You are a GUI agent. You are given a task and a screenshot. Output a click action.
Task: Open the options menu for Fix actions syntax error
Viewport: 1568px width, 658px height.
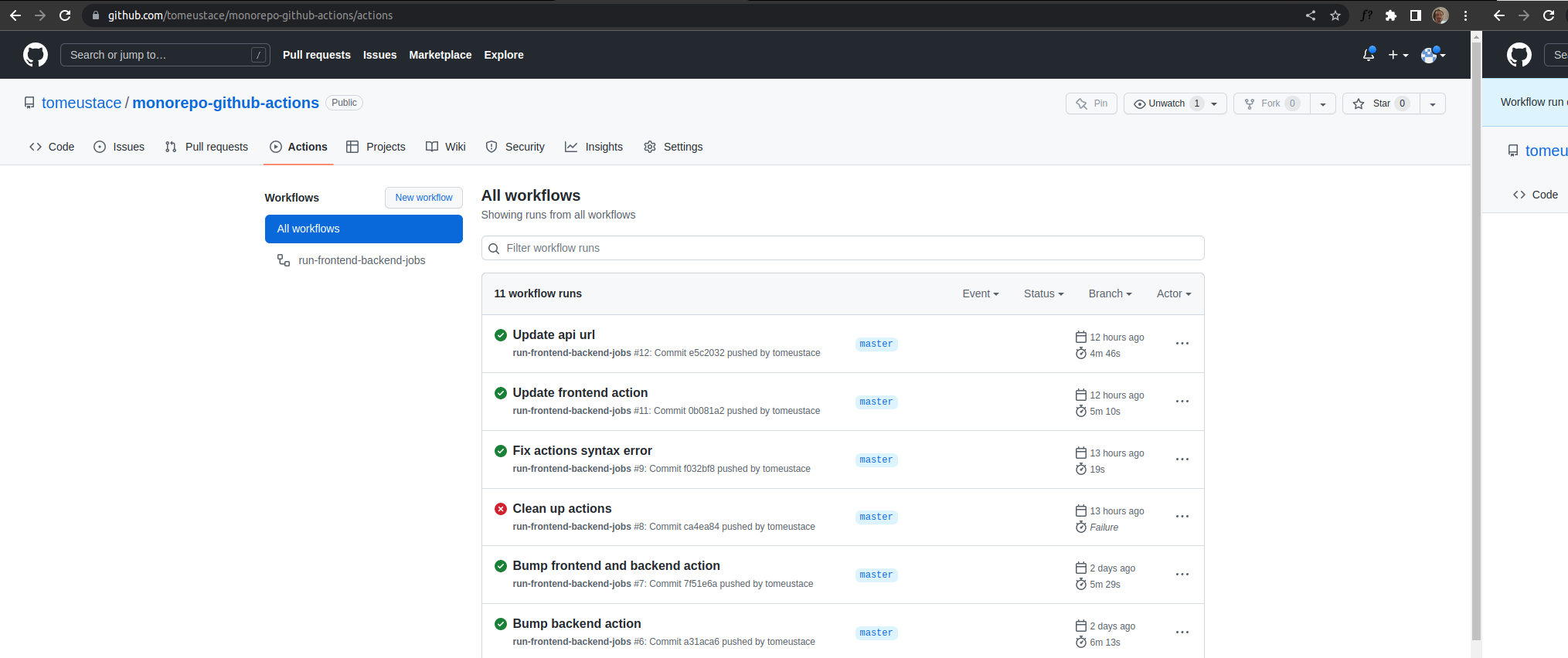point(1182,460)
